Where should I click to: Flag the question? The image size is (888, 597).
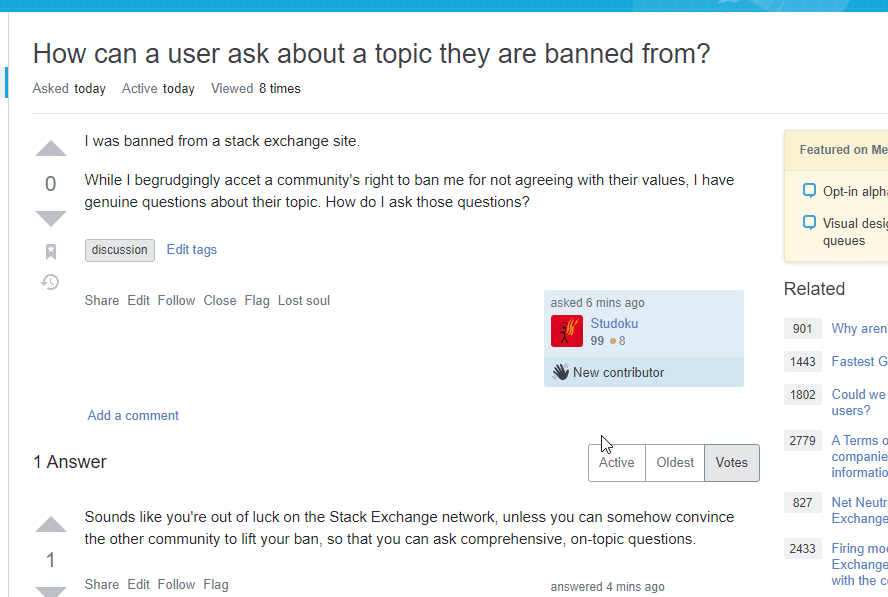256,300
